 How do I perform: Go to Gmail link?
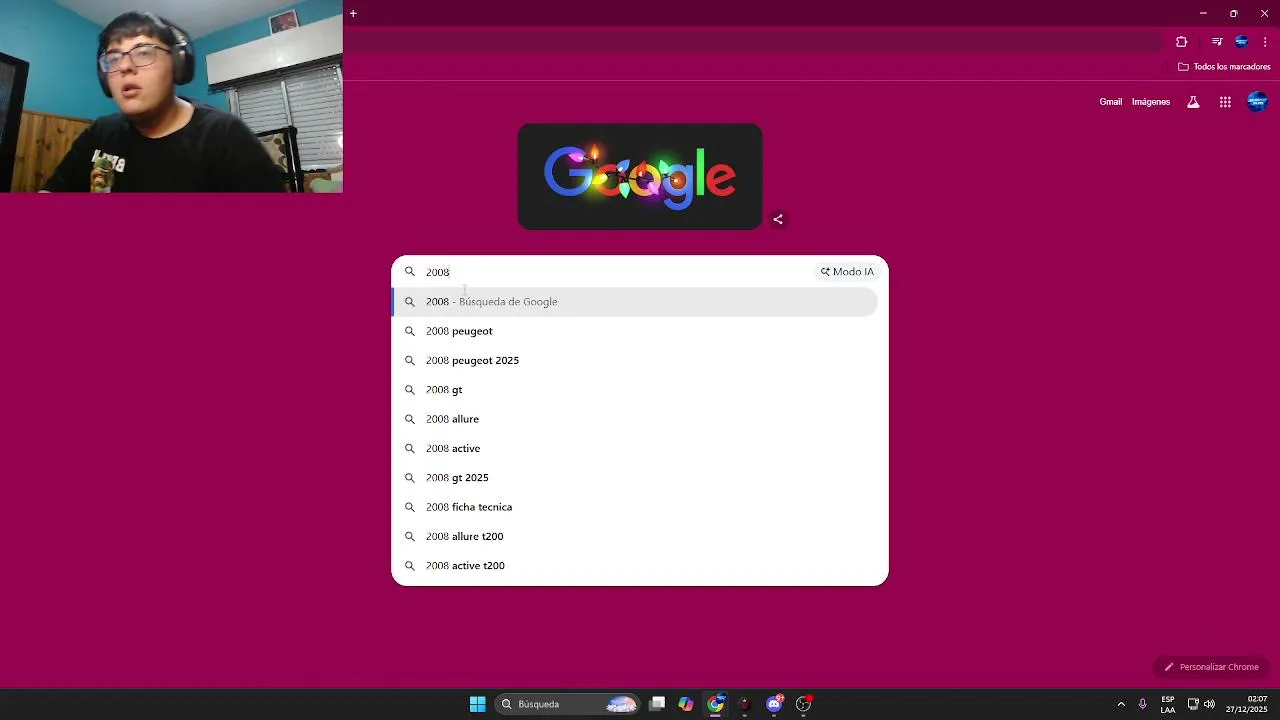[x=1110, y=102]
